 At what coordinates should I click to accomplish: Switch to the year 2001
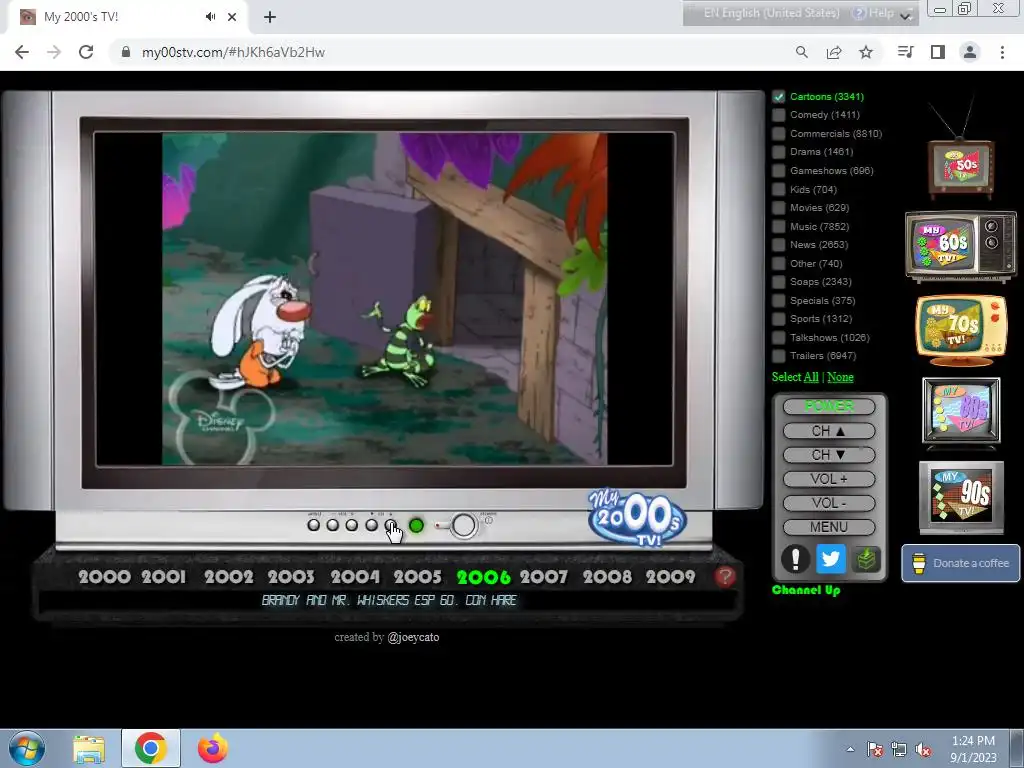(x=164, y=577)
